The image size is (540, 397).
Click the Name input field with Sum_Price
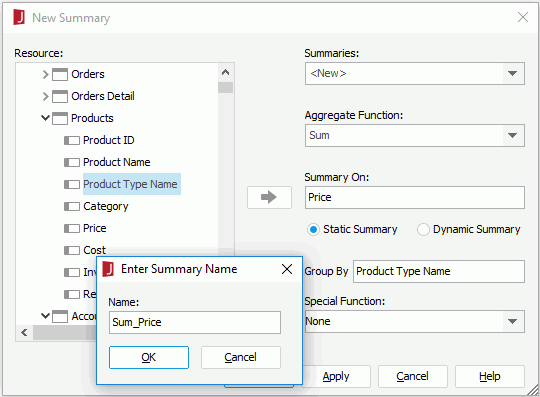click(195, 323)
